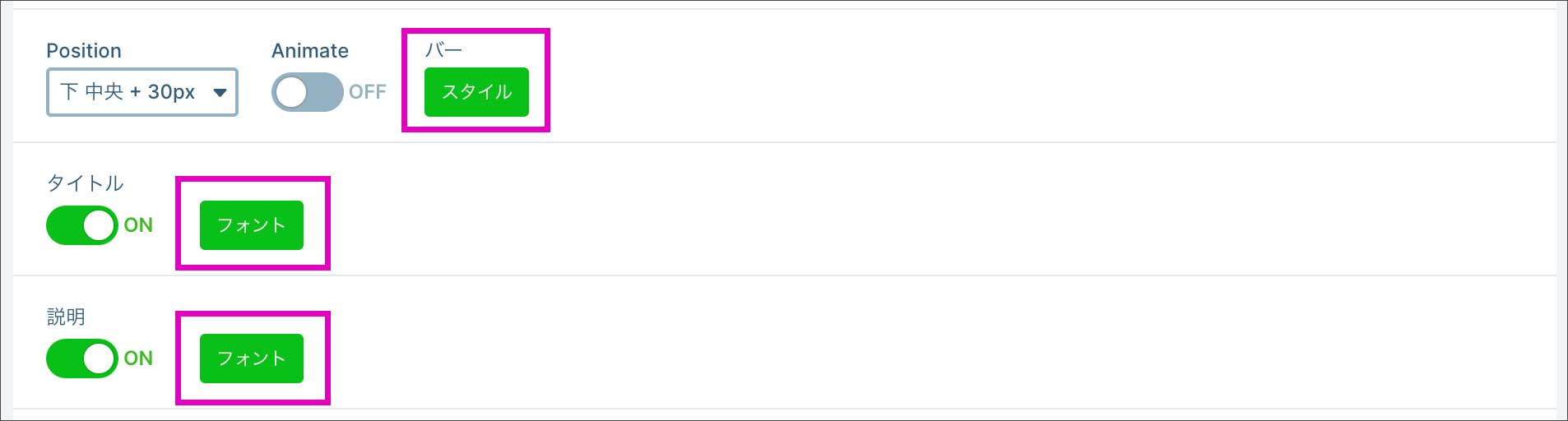
Task: Open the バー スタイル settings button
Action: [476, 92]
